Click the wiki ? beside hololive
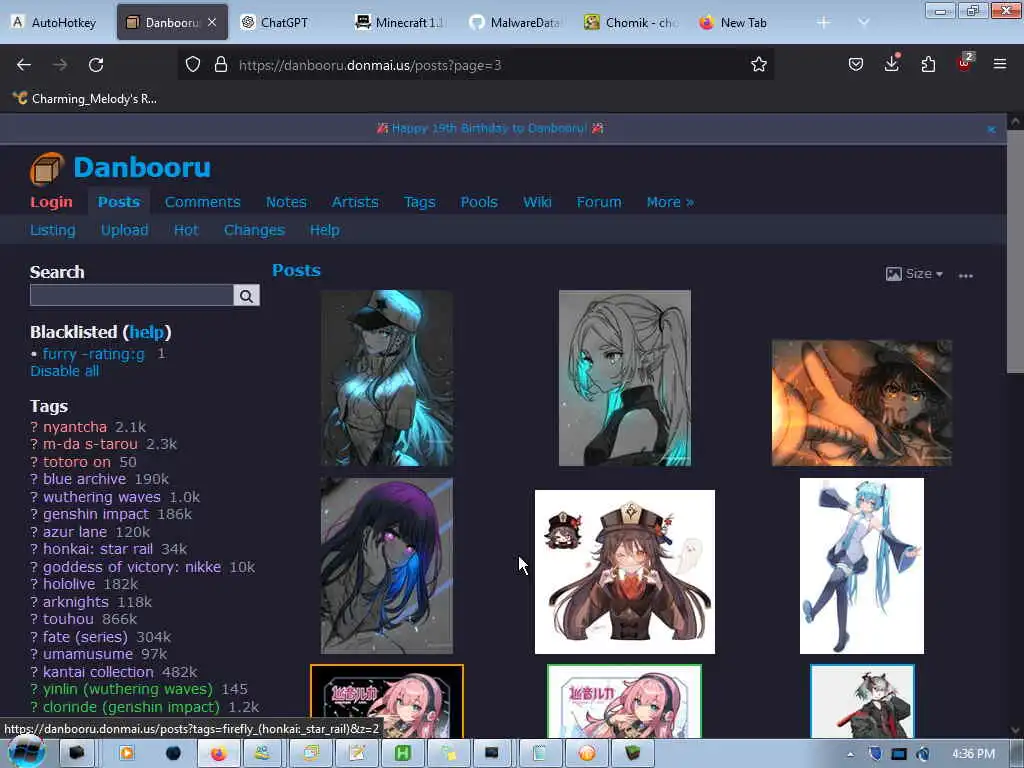This screenshot has width=1024, height=768. coord(34,584)
